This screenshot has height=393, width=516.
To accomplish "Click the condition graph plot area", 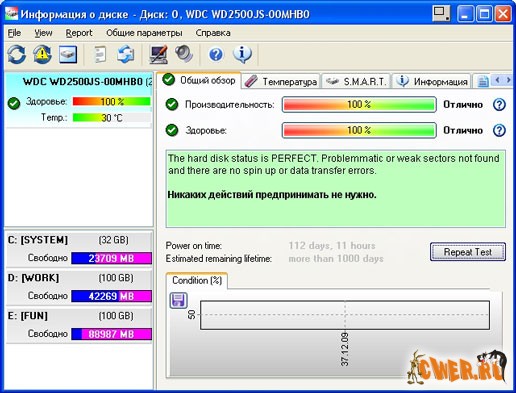I will pos(345,315).
